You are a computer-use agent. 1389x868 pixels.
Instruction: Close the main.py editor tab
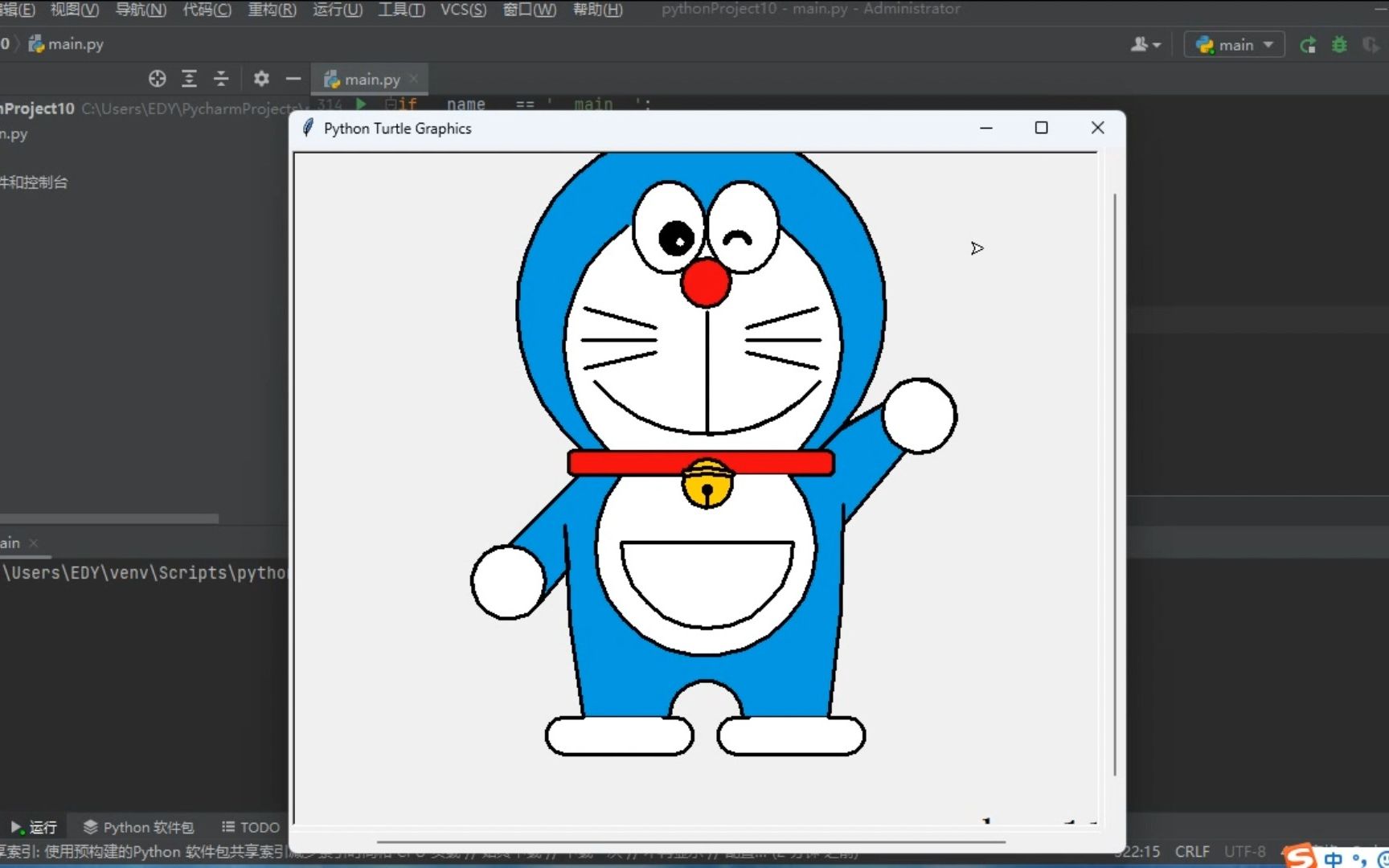(x=413, y=79)
